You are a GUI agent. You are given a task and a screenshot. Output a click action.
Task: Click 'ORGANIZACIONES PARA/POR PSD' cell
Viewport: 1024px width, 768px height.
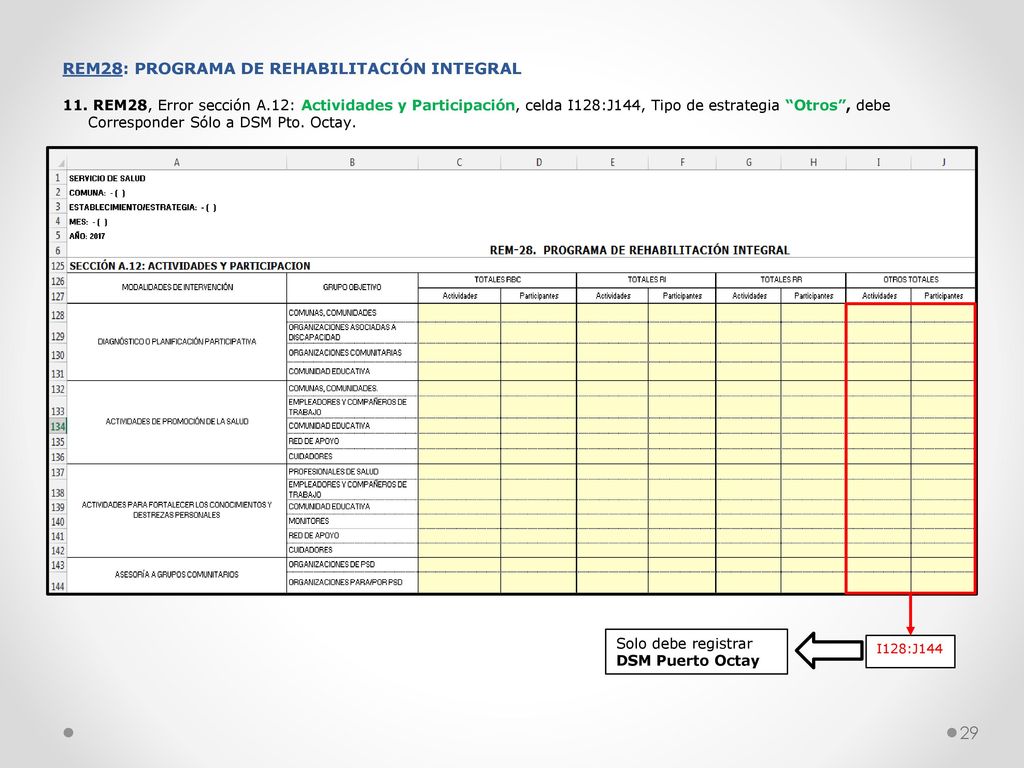[352, 582]
